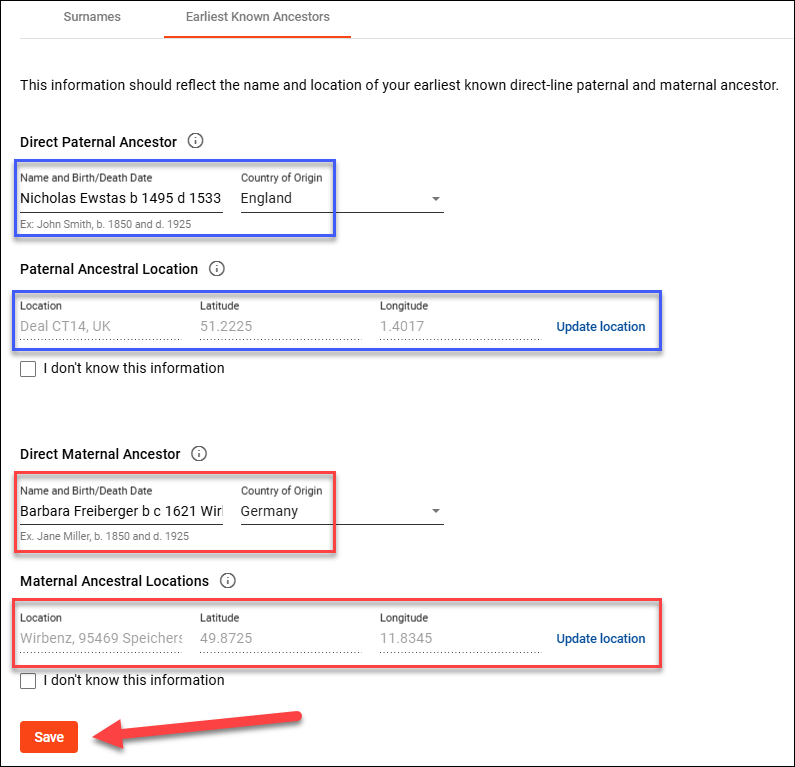Image resolution: width=795 pixels, height=767 pixels.
Task: Check maternal 'I don't know this information' box
Action: (28, 681)
